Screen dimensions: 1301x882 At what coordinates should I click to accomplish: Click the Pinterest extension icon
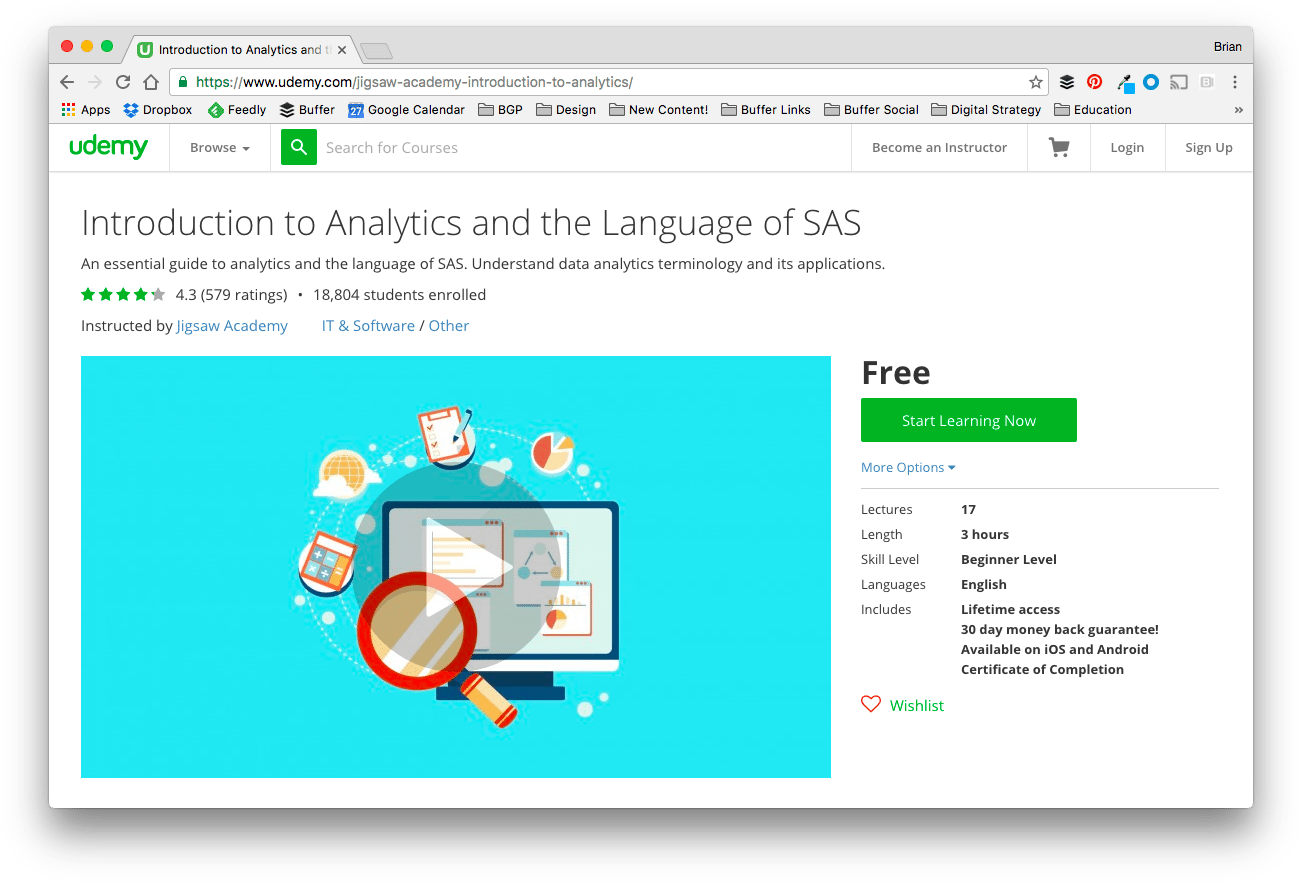coord(1095,82)
